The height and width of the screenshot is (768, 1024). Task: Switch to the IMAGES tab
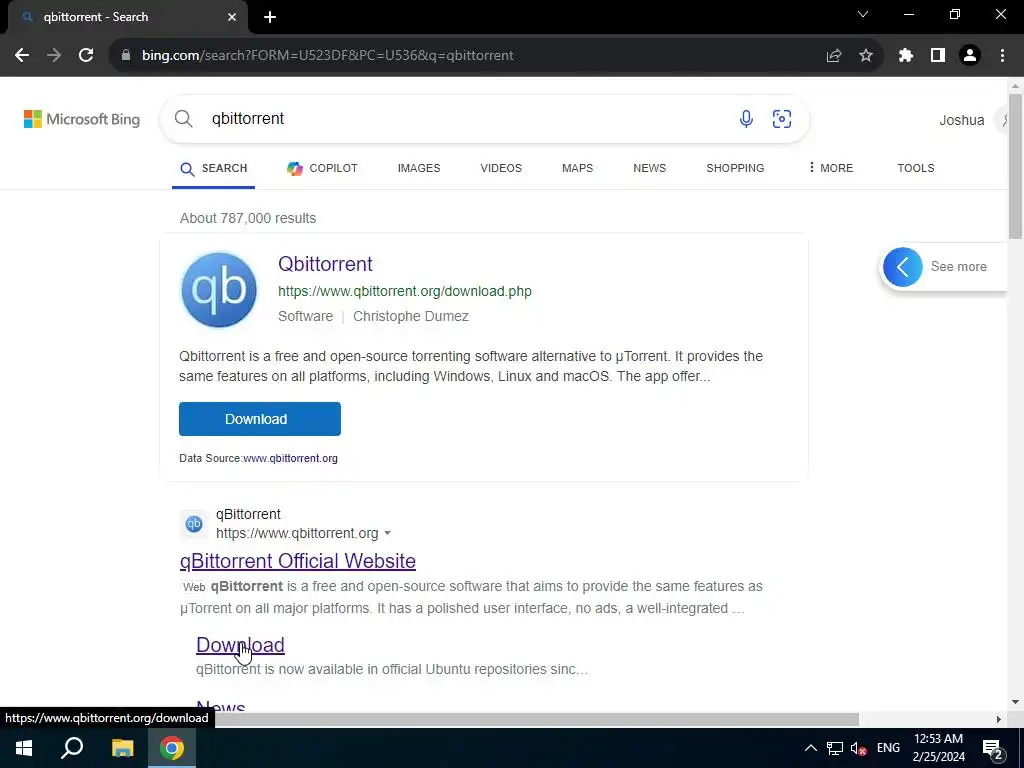click(419, 168)
